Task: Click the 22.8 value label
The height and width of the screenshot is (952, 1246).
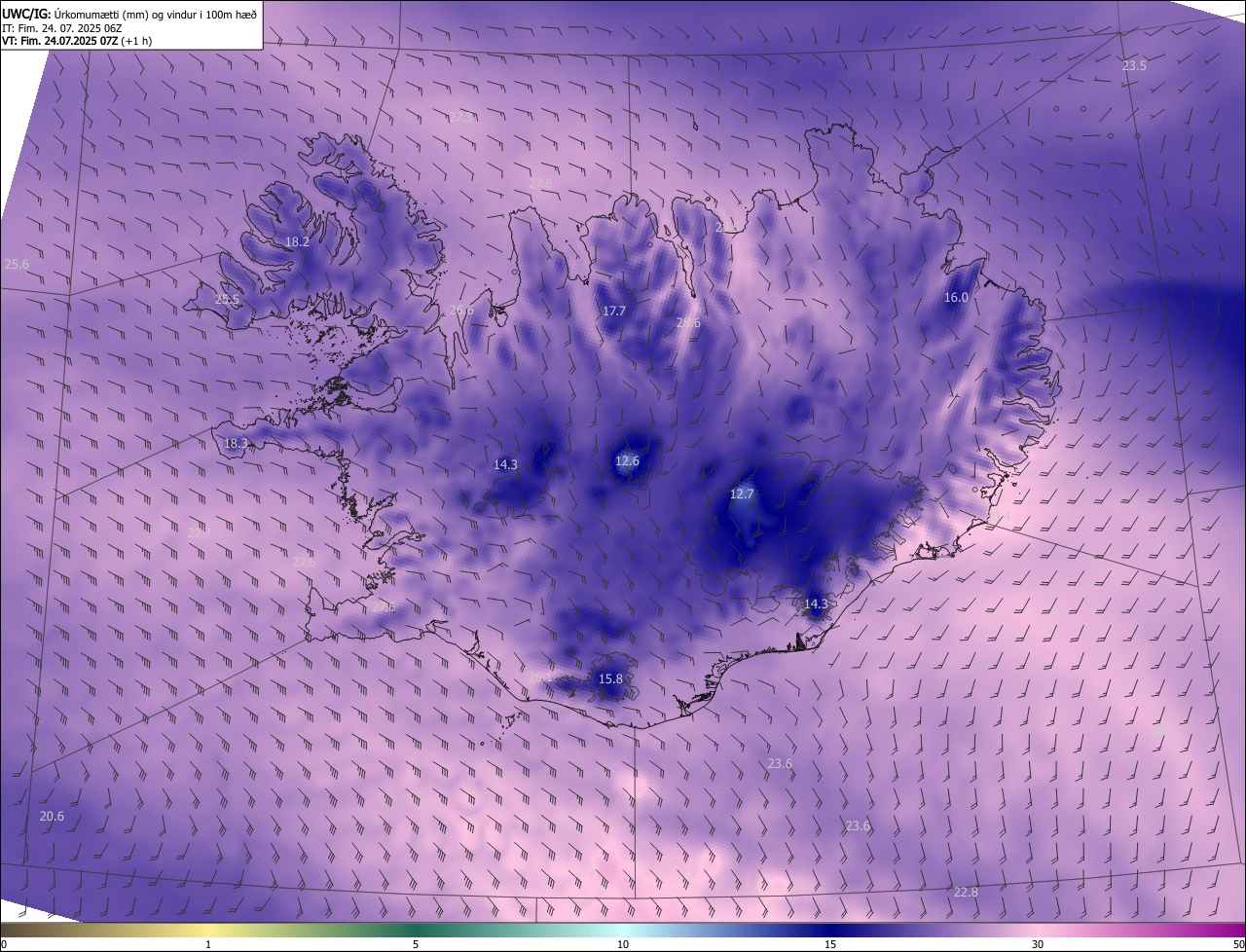Action: click(966, 893)
